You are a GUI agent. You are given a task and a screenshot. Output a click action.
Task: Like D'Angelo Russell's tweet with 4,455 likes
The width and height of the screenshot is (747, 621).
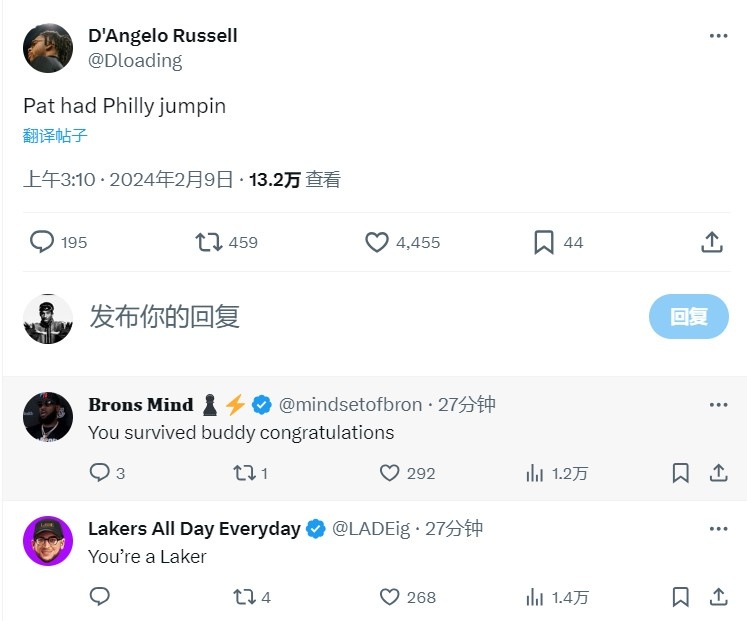click(376, 242)
